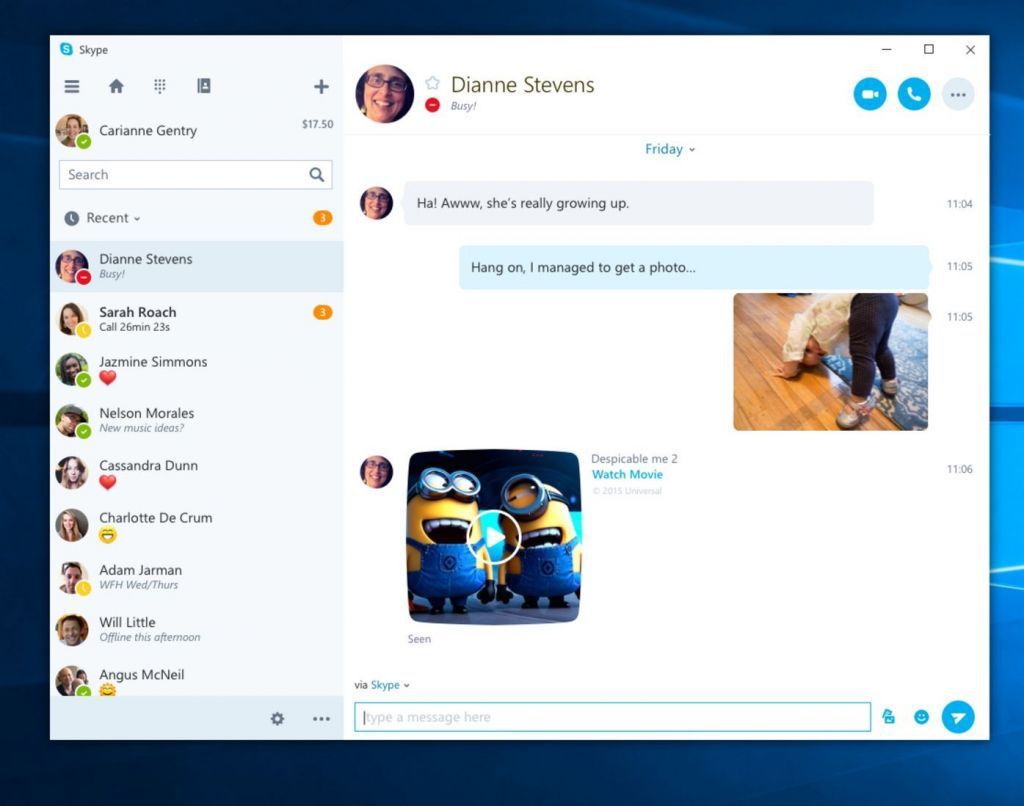Screen dimensions: 1024x806
Task: Expand the Friday date dropdown
Action: [670, 149]
